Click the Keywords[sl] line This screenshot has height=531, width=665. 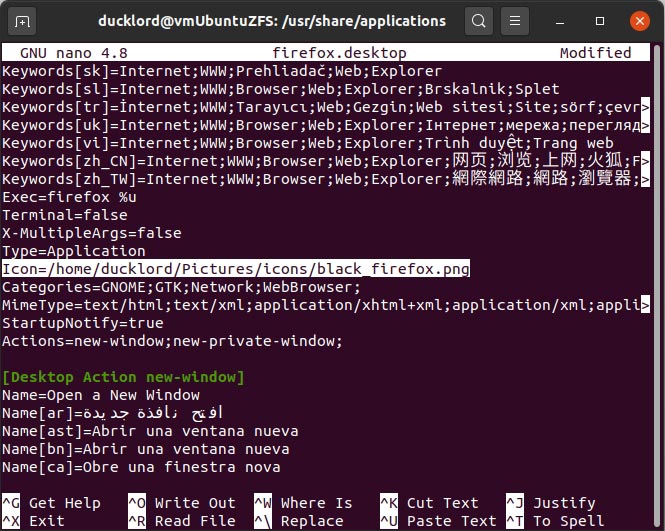[281, 89]
